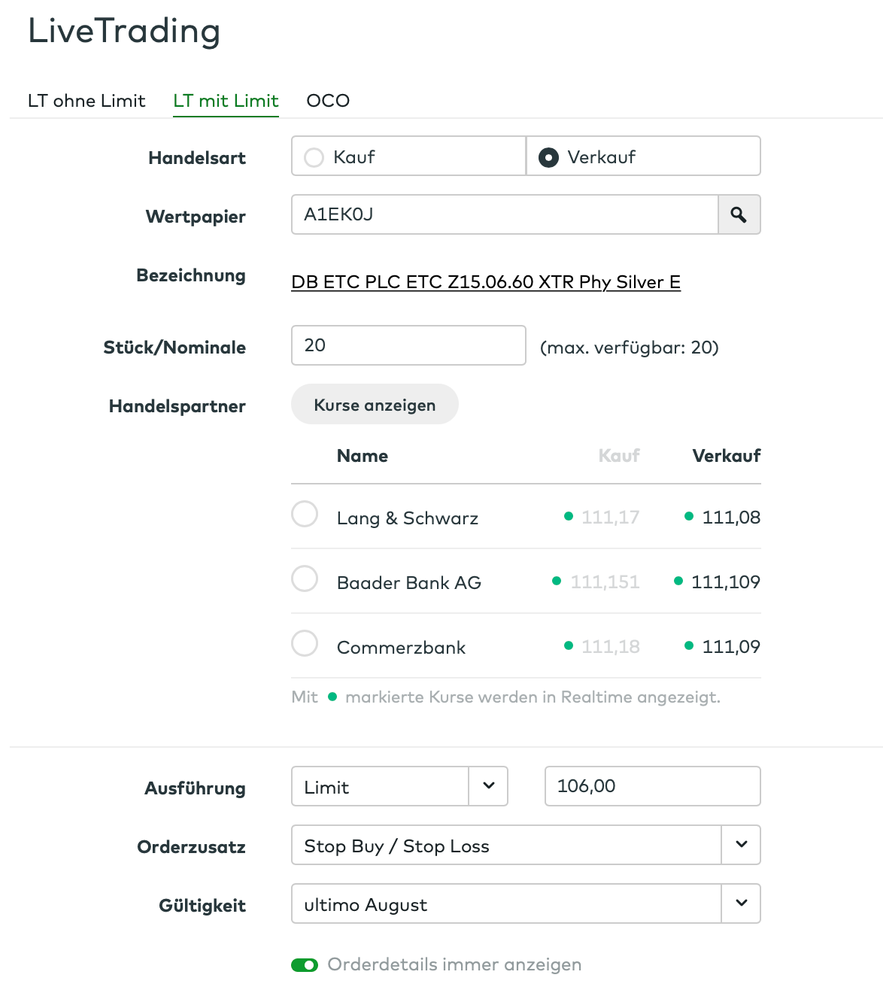
Task: Focus the Stück/Nominale quantity field
Action: [408, 346]
